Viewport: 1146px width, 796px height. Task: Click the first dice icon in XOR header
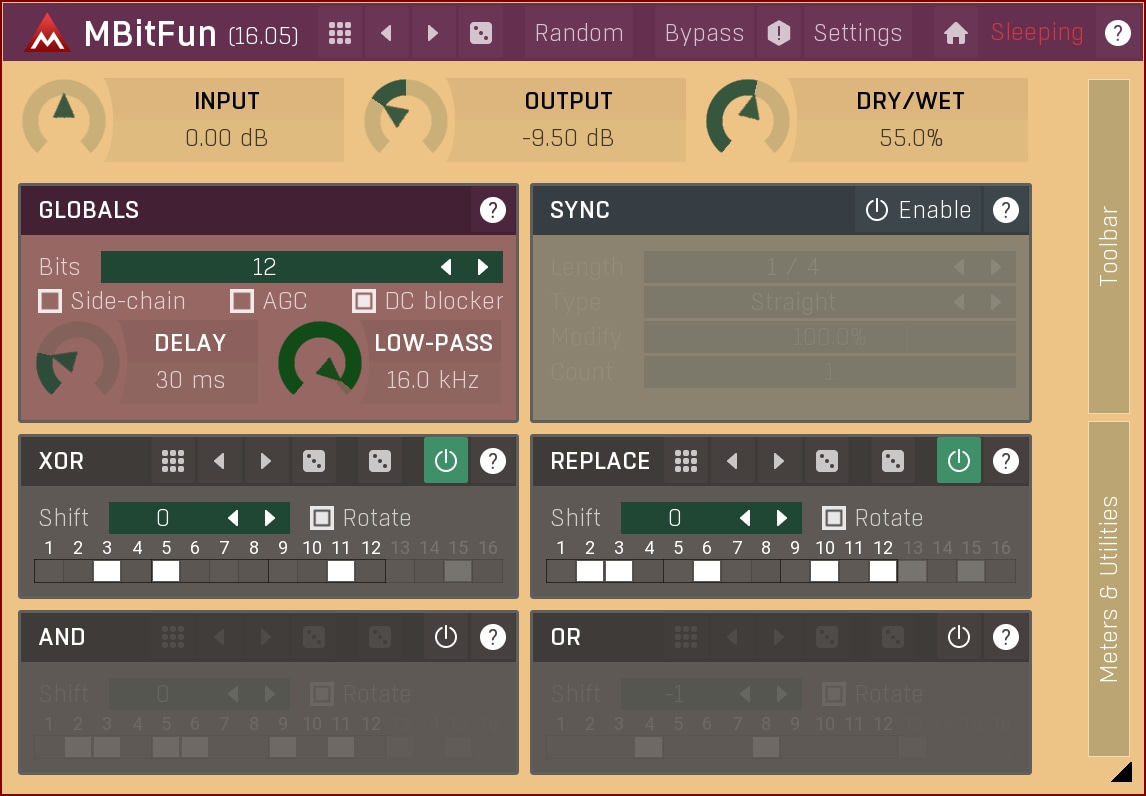[x=314, y=461]
